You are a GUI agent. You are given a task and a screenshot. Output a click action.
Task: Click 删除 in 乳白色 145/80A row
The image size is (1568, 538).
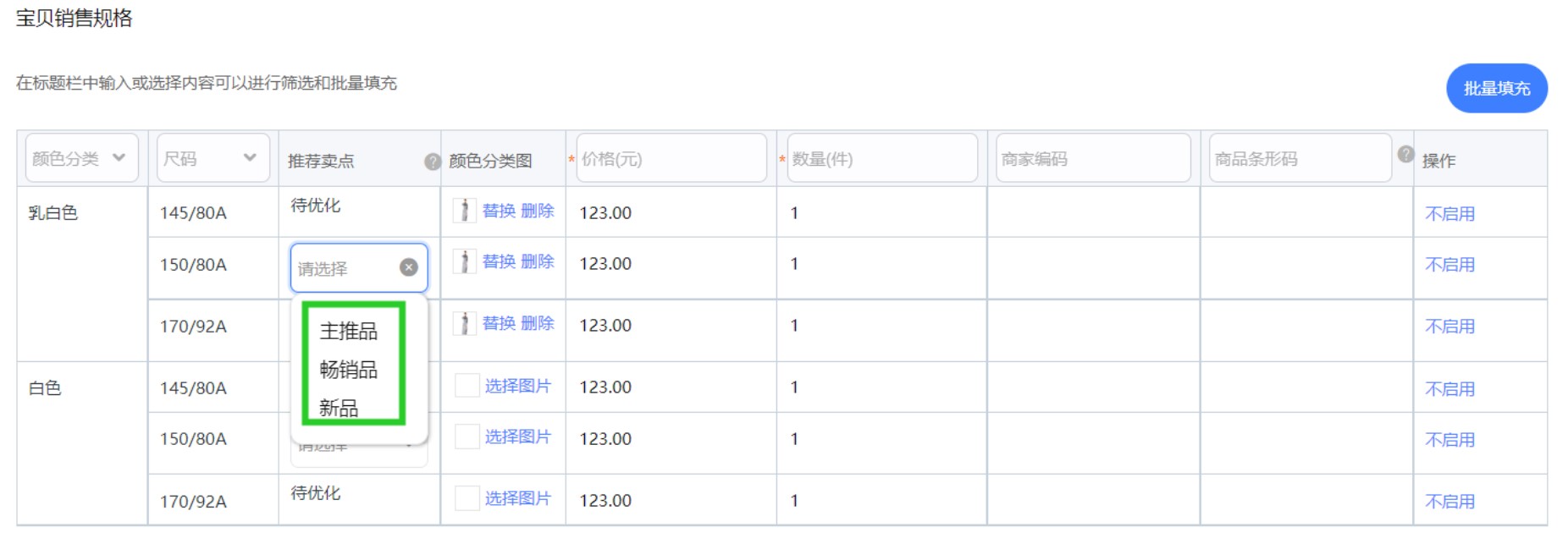coord(538,211)
